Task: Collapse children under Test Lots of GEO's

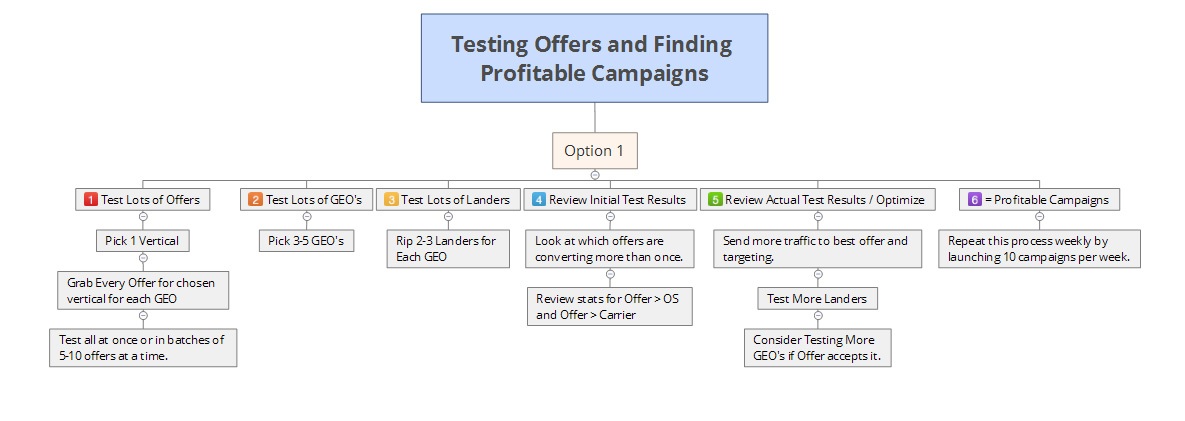Action: pos(307,217)
